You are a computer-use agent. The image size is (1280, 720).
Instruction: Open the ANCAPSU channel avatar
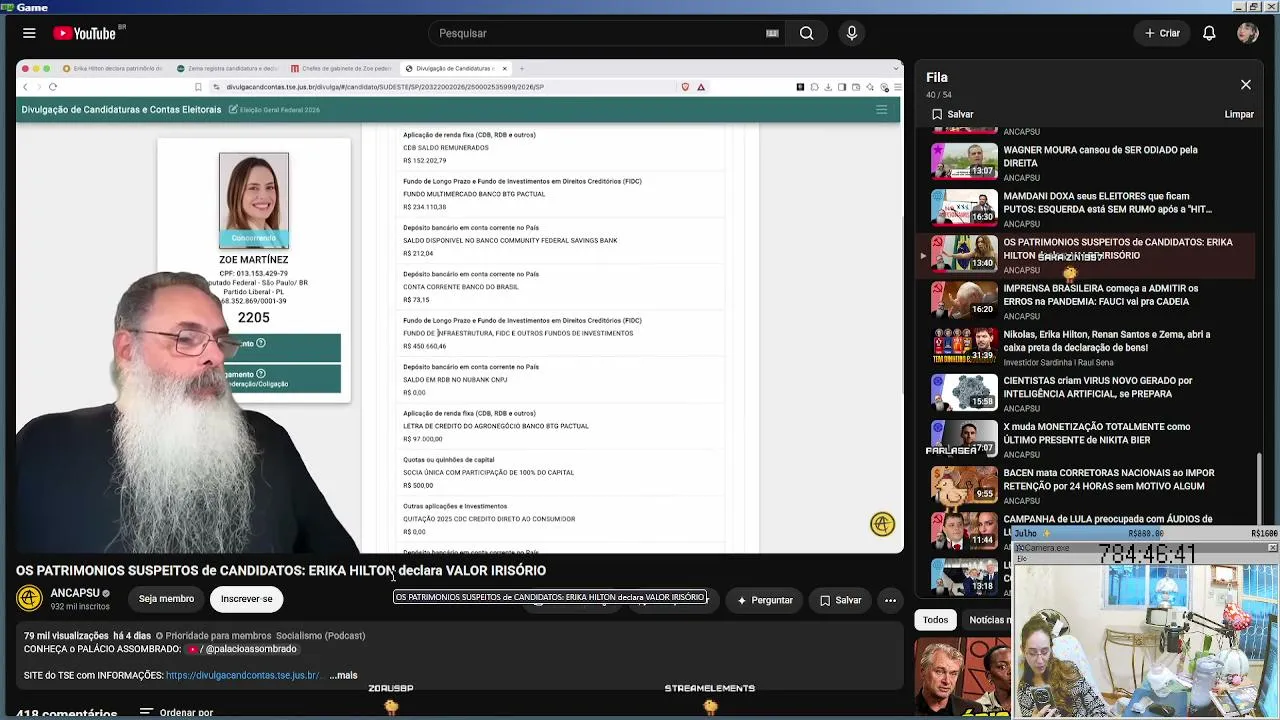pos(29,598)
